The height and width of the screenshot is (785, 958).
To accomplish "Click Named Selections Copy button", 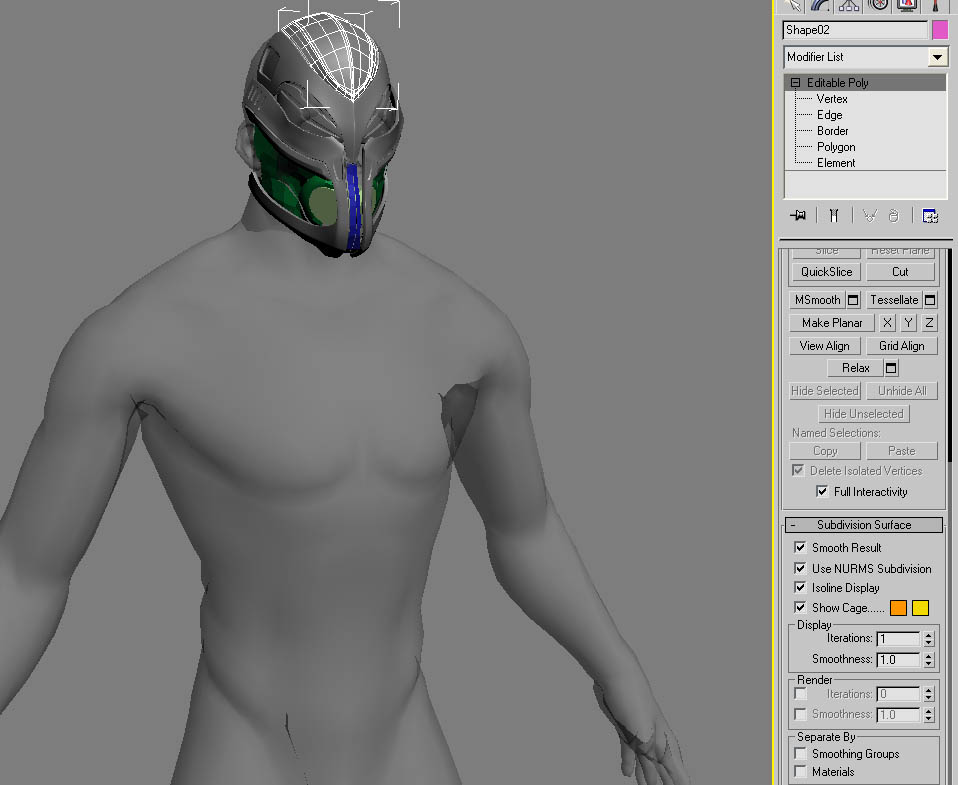I will [825, 451].
